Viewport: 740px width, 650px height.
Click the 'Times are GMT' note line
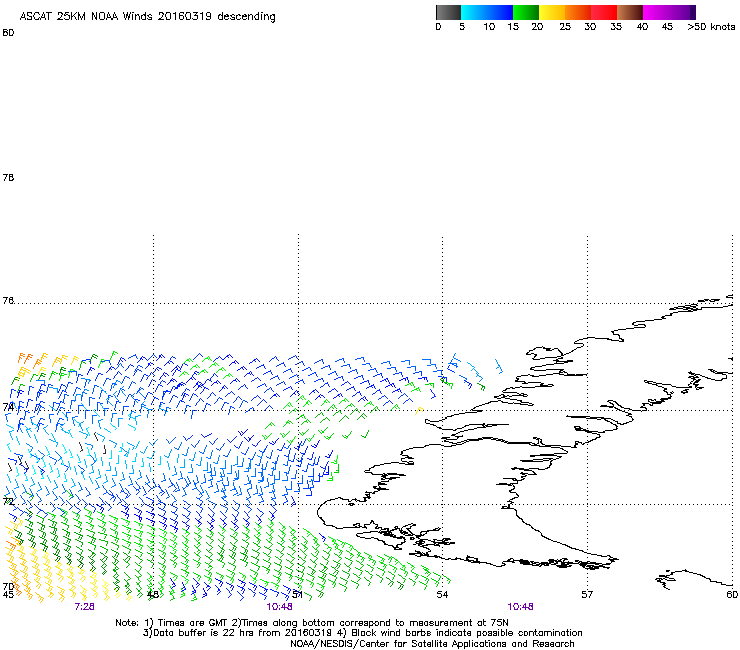(x=312, y=623)
